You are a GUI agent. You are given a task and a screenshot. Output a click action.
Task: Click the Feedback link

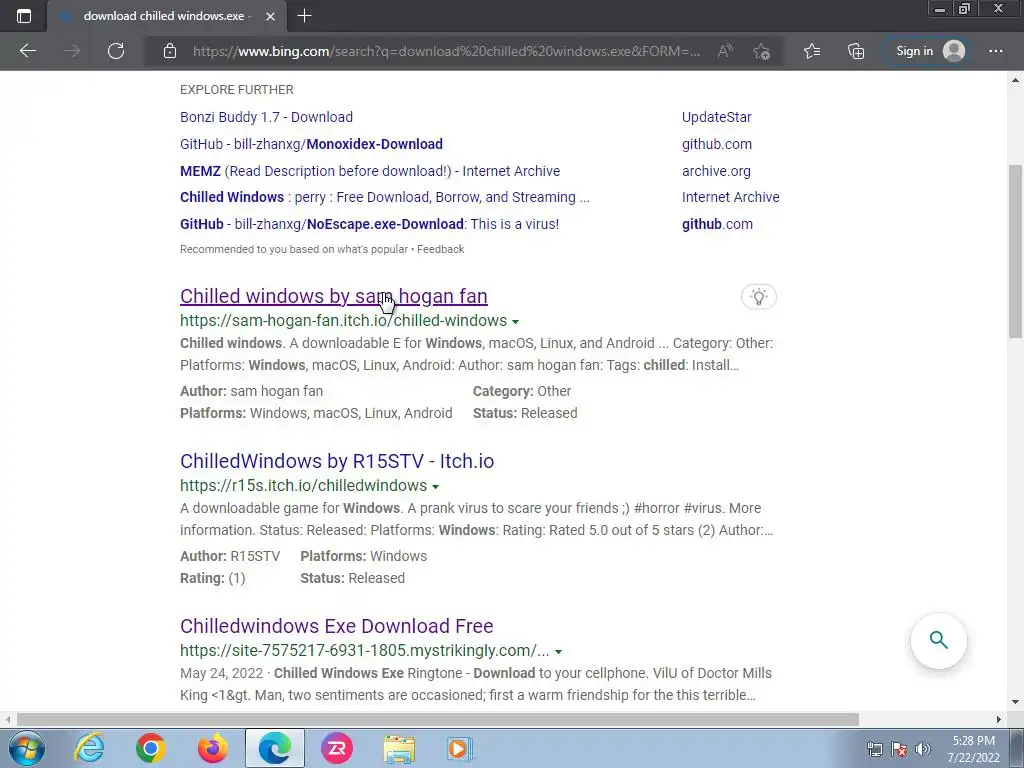pos(441,249)
